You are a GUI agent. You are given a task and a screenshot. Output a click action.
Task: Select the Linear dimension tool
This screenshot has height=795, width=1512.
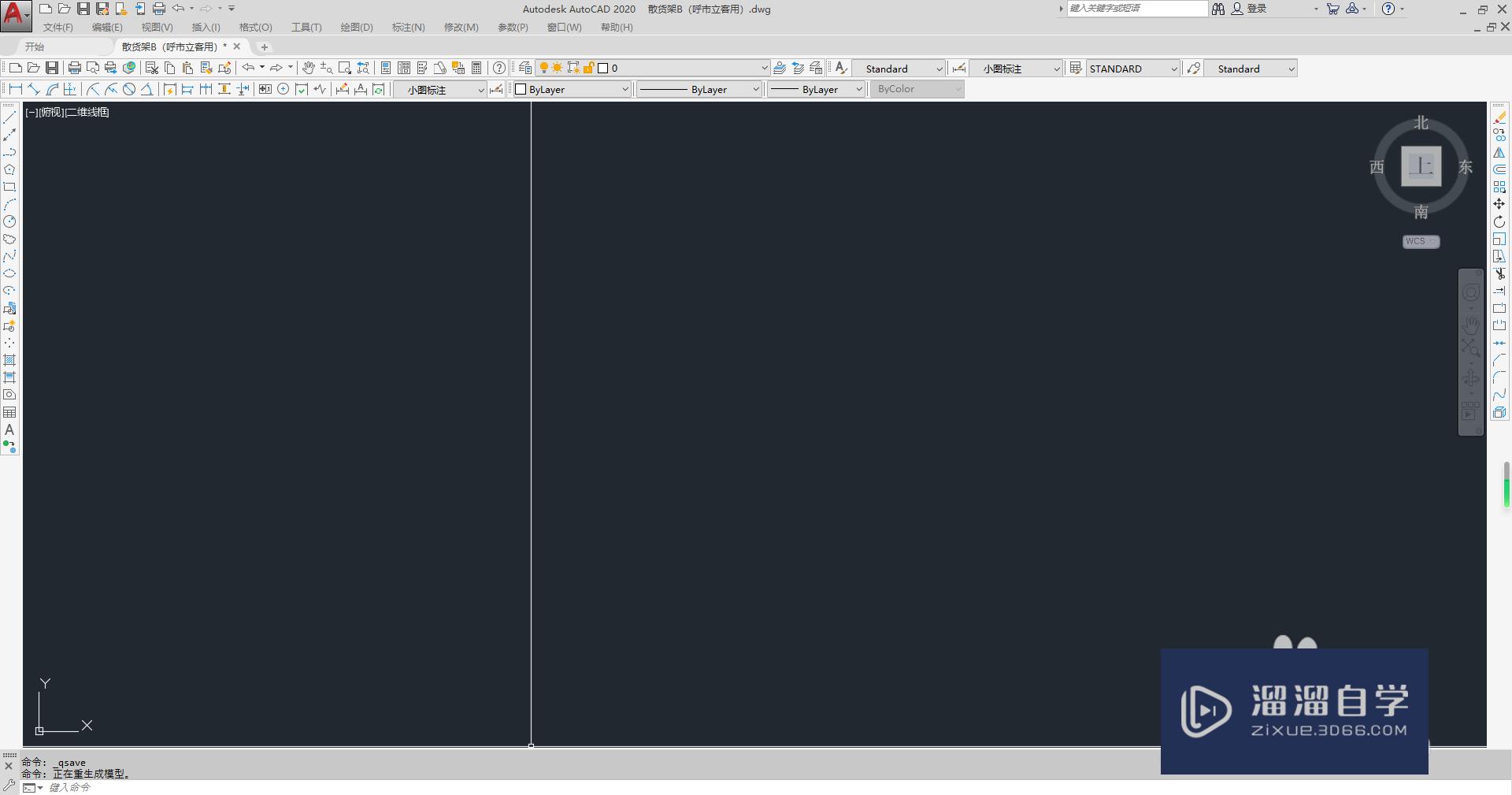click(x=15, y=89)
